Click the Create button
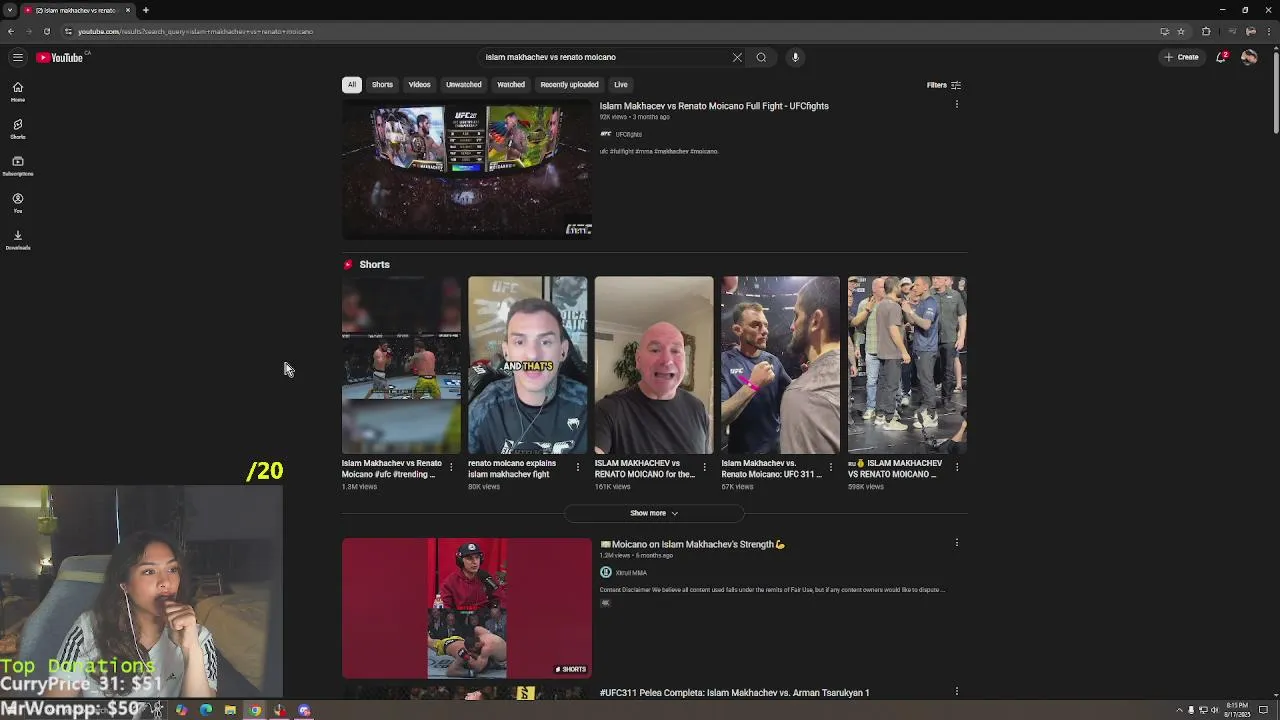Viewport: 1280px width, 720px height. click(1181, 57)
